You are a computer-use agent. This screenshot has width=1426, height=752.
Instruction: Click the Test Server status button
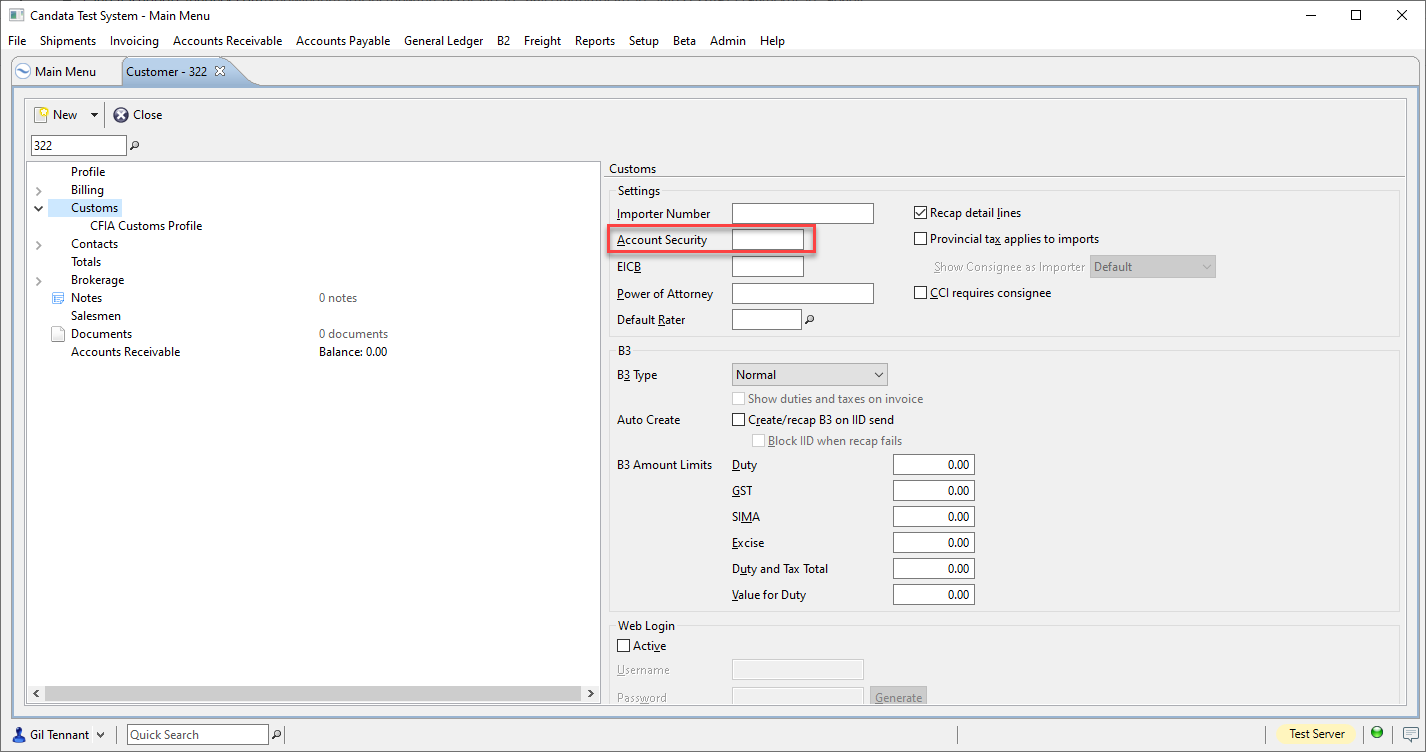click(1316, 734)
